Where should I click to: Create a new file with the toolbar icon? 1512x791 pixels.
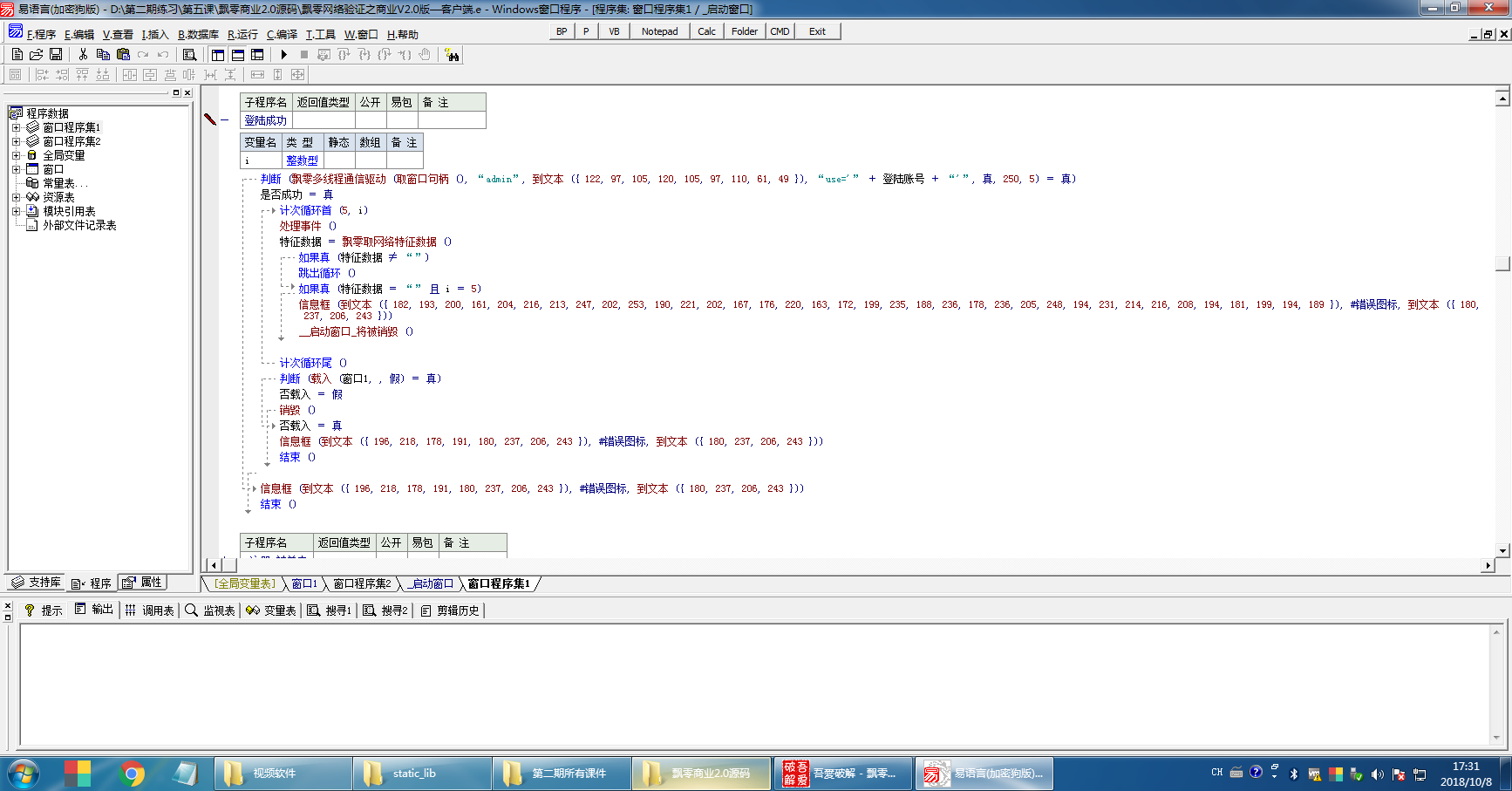click(17, 54)
